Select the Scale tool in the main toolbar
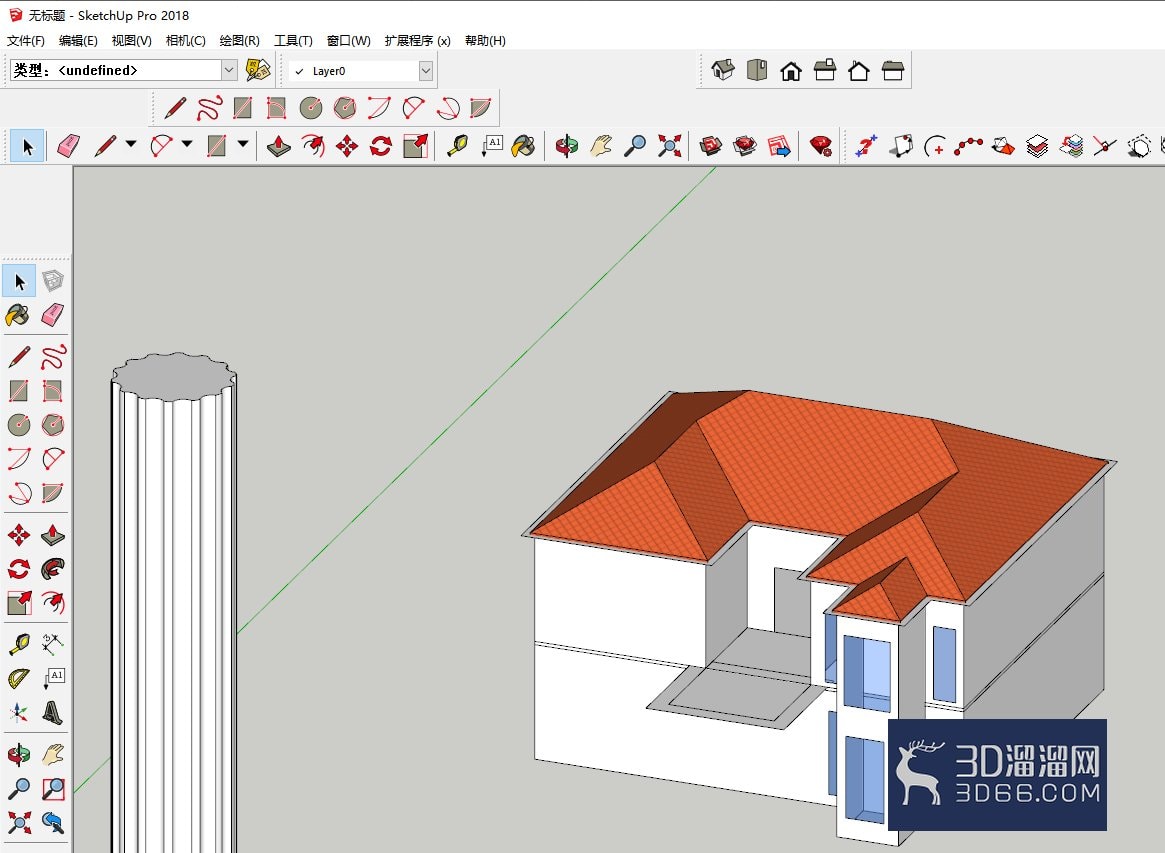The image size is (1165, 853). [415, 146]
